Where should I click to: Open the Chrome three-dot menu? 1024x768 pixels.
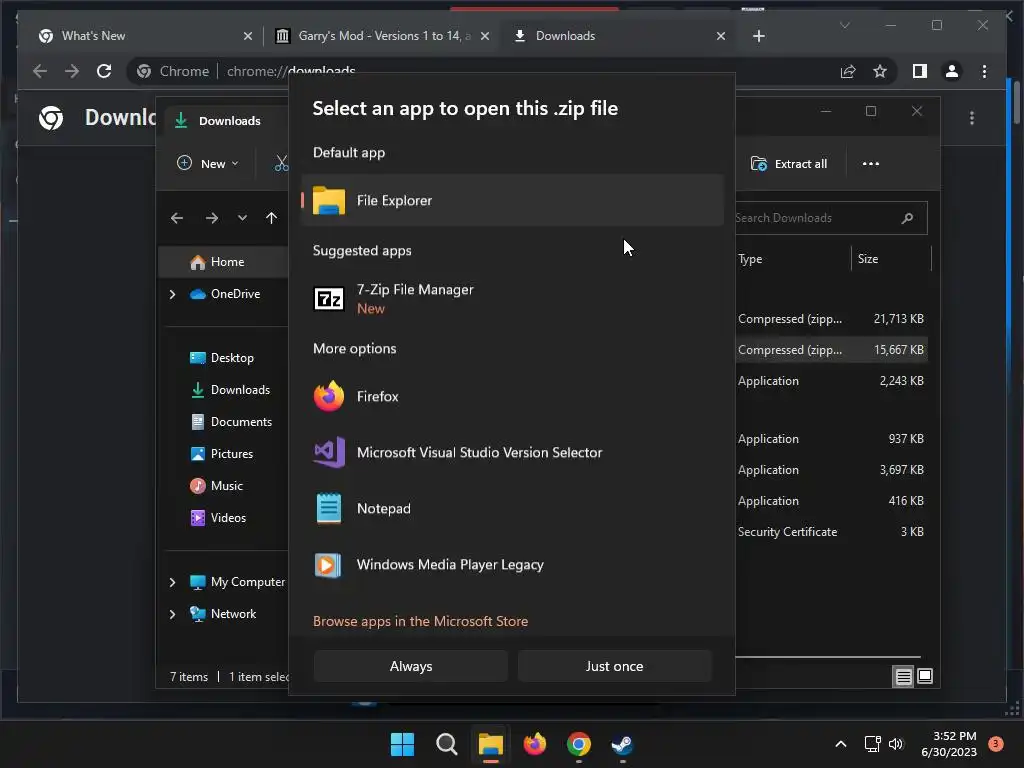click(984, 71)
